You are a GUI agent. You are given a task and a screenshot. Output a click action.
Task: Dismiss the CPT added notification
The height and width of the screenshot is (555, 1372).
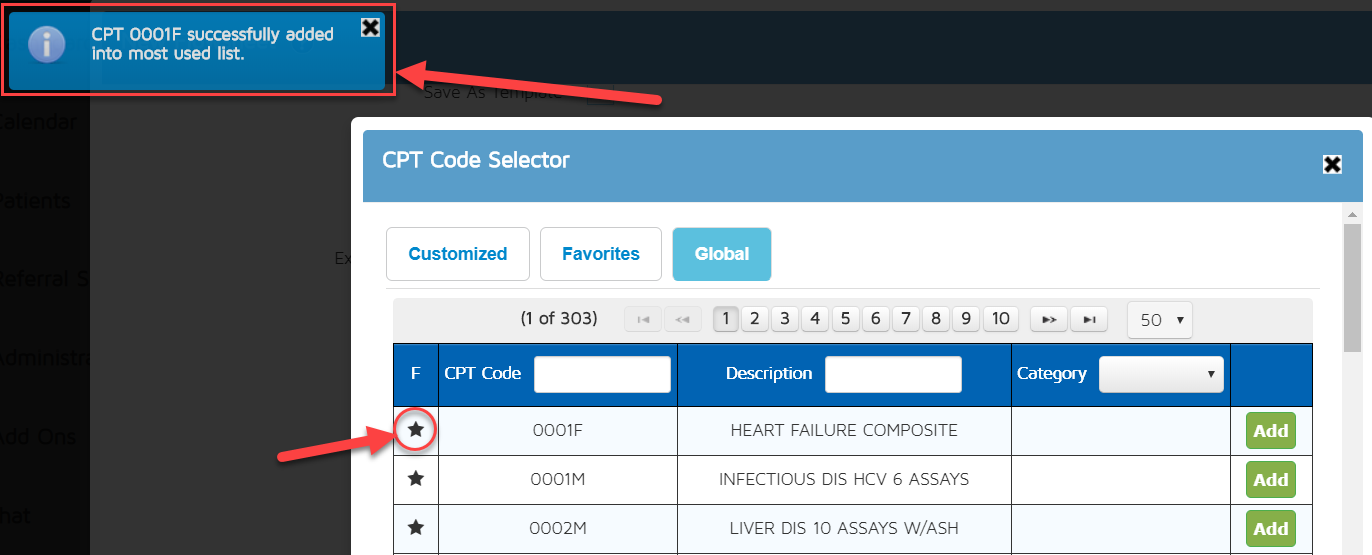(x=370, y=27)
